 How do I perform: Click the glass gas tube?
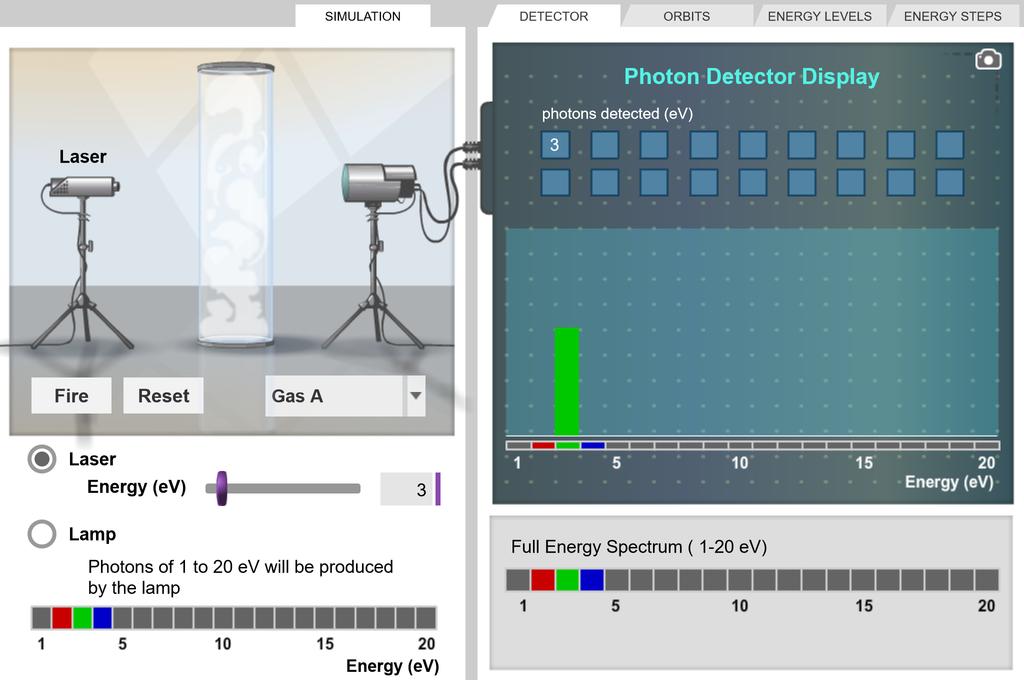coord(236,205)
